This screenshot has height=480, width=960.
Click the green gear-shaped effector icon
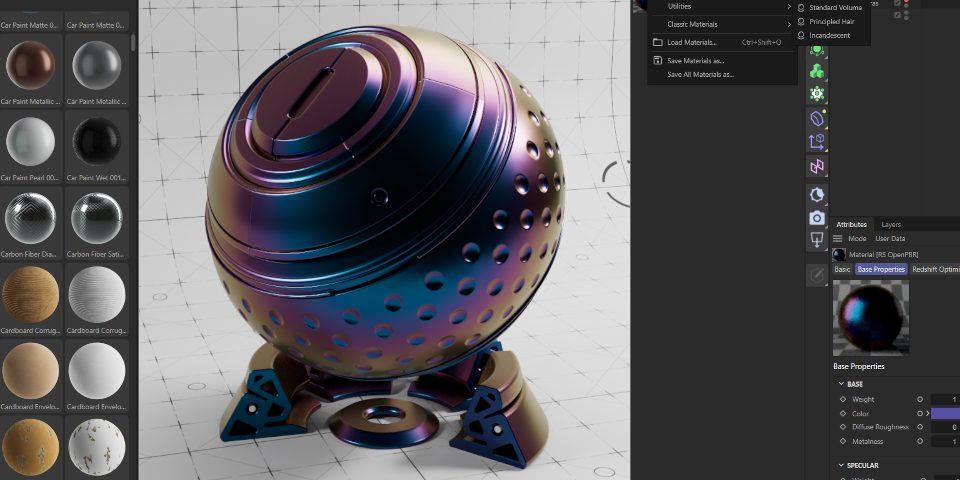pos(817,94)
